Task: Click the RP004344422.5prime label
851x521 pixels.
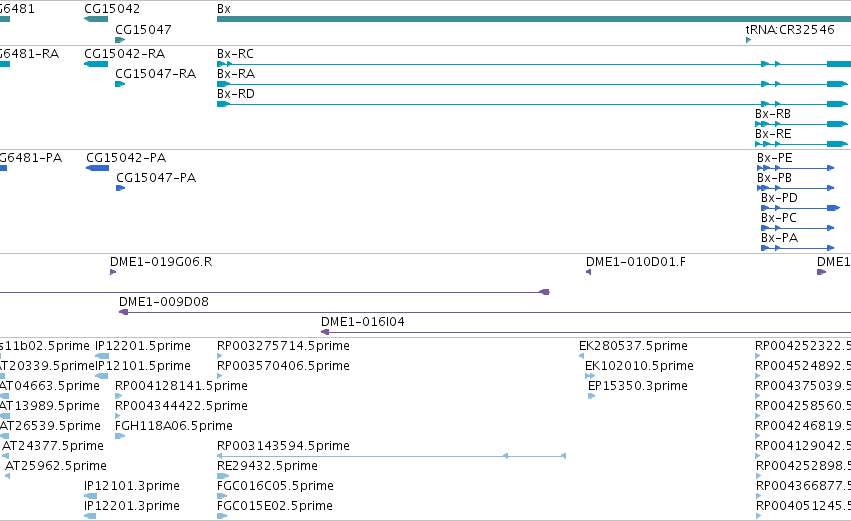Action: coord(181,406)
